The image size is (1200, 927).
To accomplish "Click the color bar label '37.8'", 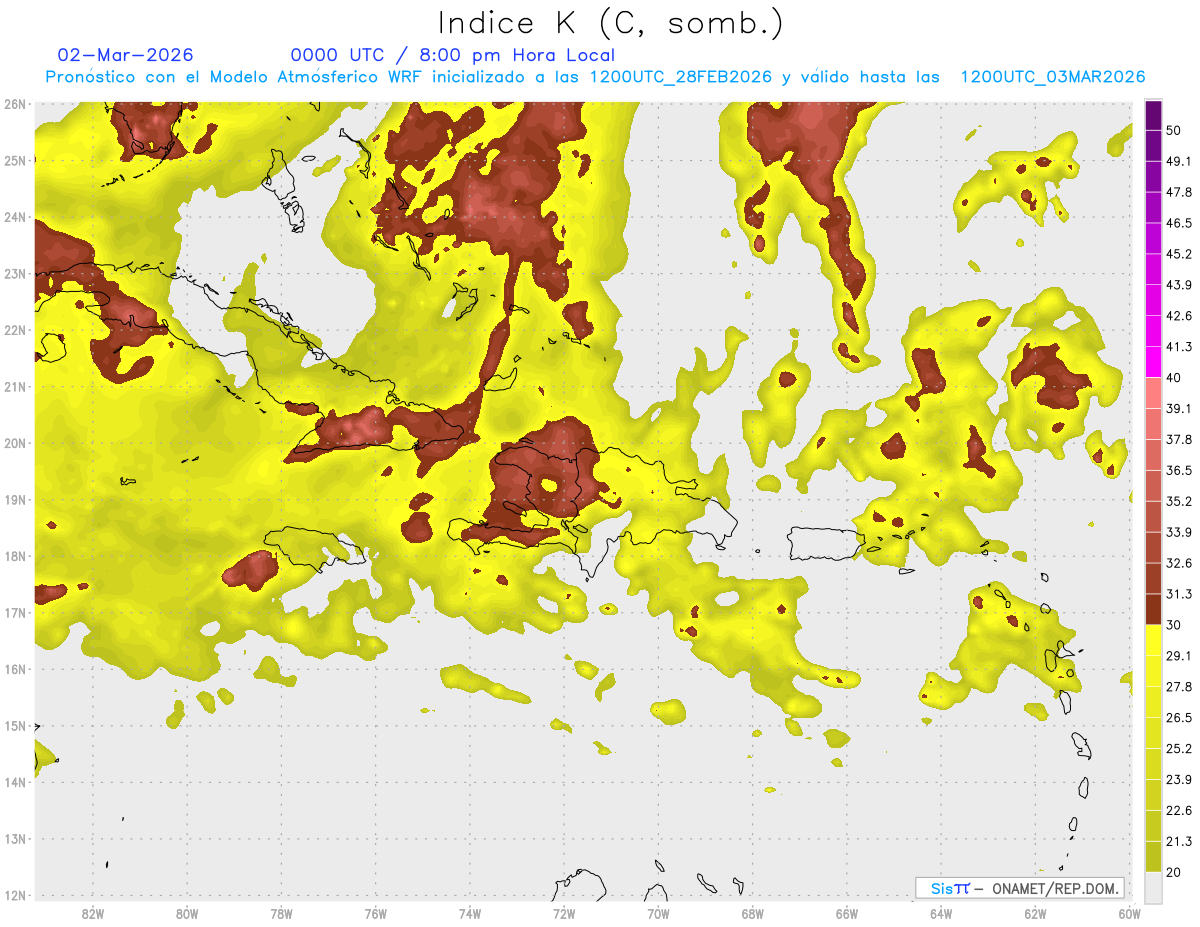I will pos(1179,439).
